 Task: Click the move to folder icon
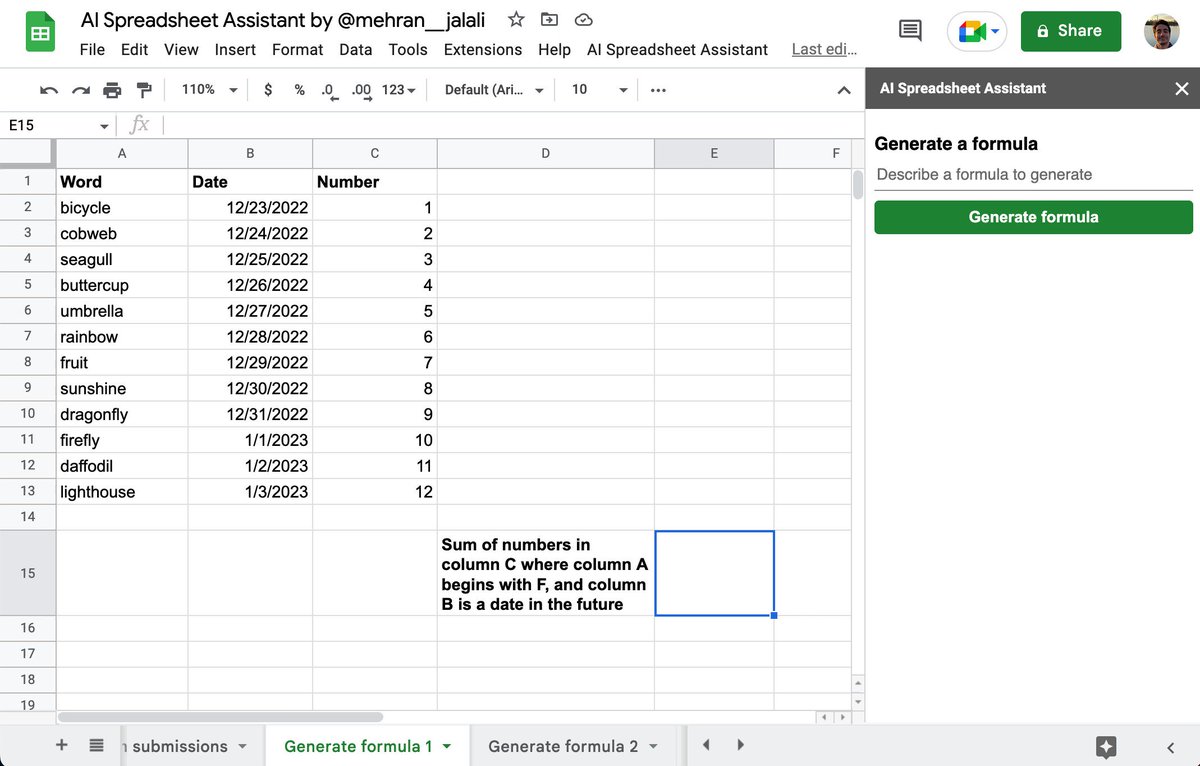pyautogui.click(x=550, y=19)
